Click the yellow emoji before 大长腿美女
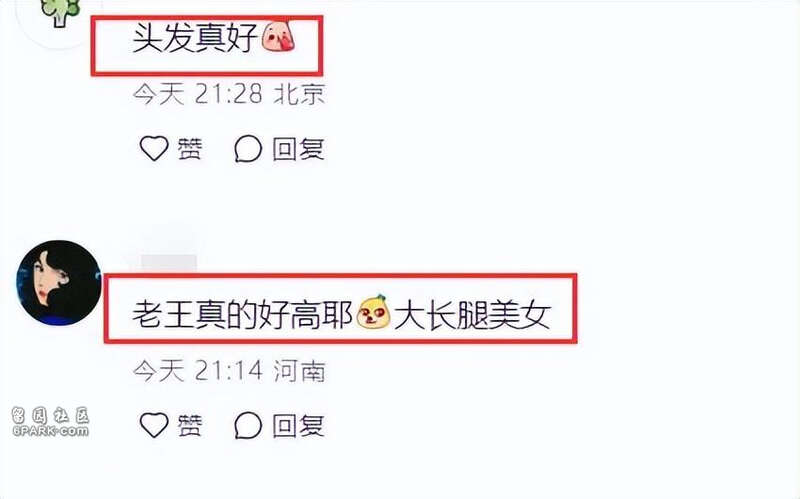Viewport: 800px width, 499px height. (x=373, y=311)
